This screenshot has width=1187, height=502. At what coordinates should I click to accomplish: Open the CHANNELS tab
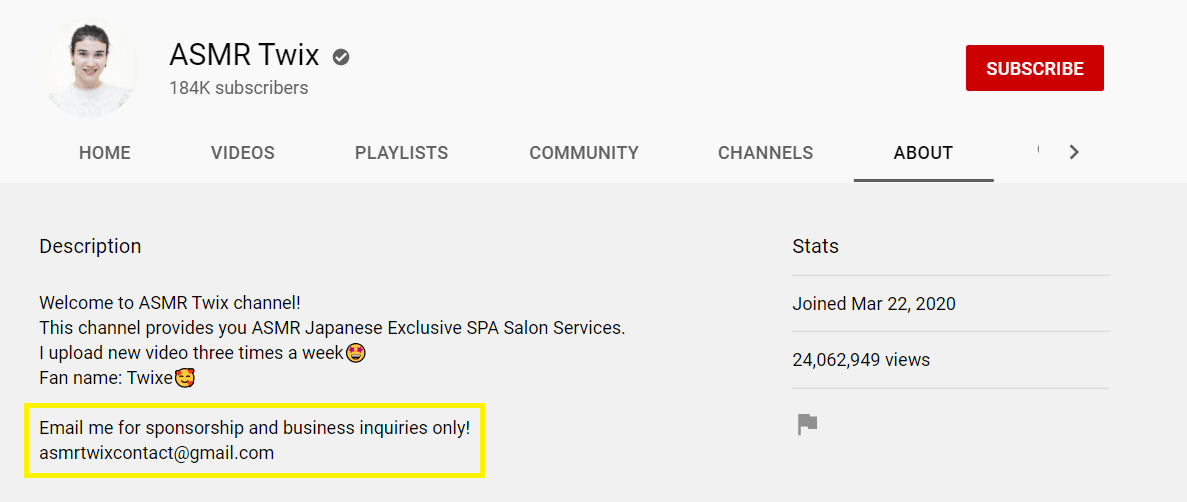(x=765, y=153)
